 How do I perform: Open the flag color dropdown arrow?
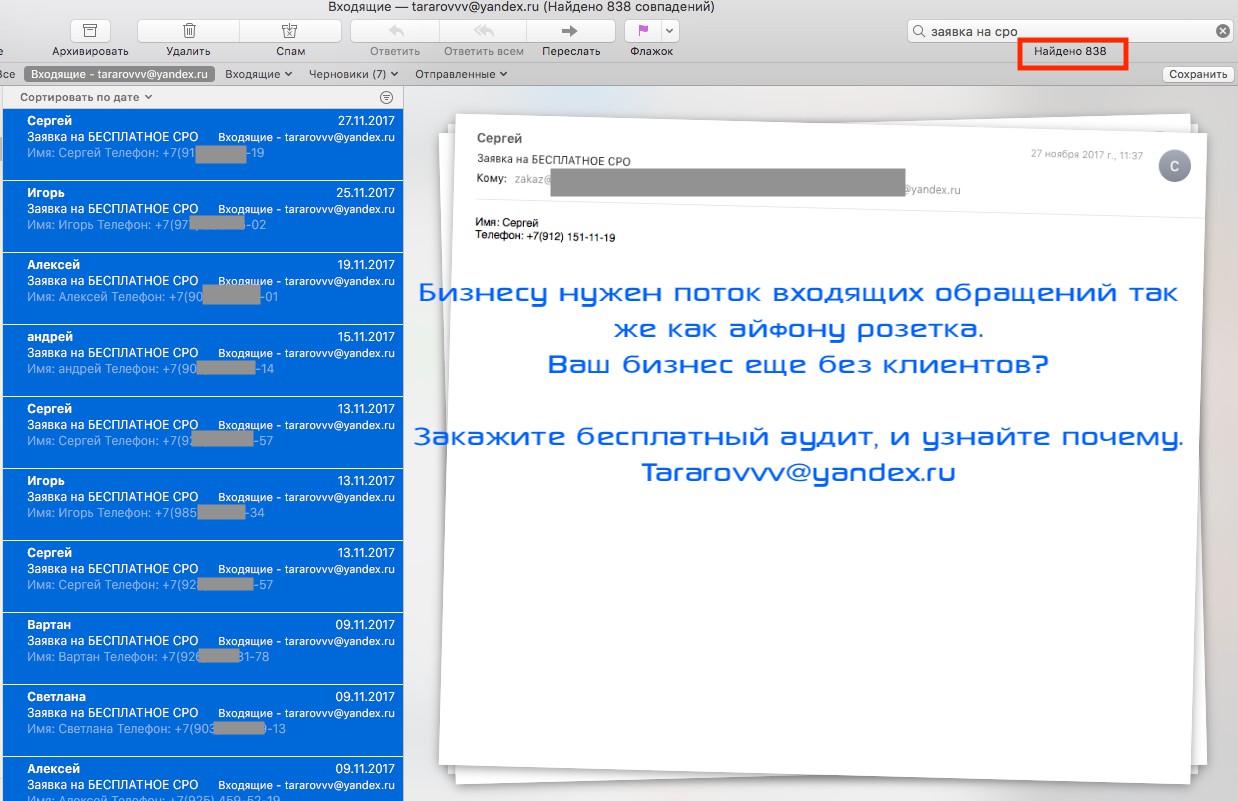pos(670,31)
